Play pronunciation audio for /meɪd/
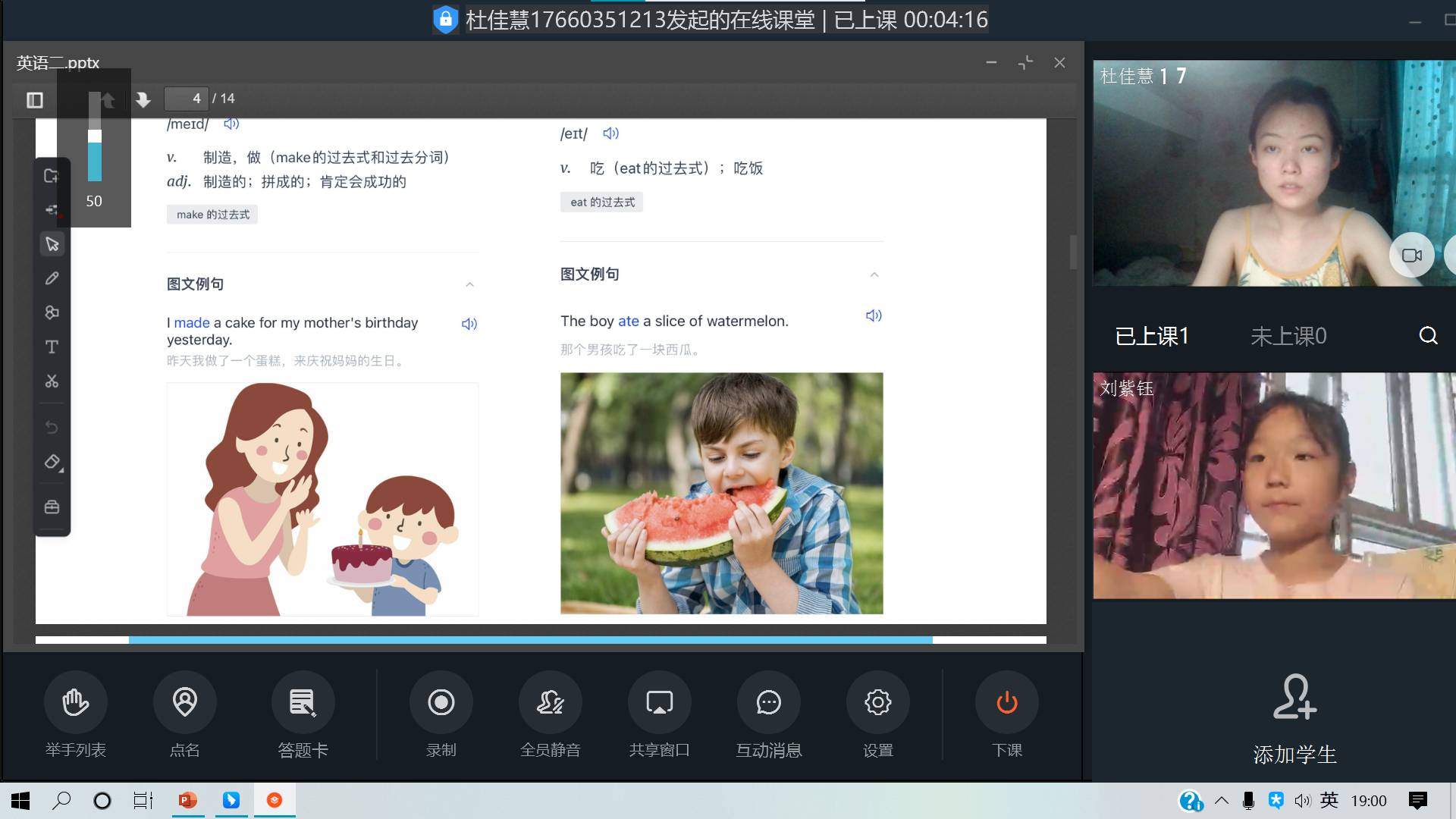The height and width of the screenshot is (819, 1456). (x=231, y=124)
